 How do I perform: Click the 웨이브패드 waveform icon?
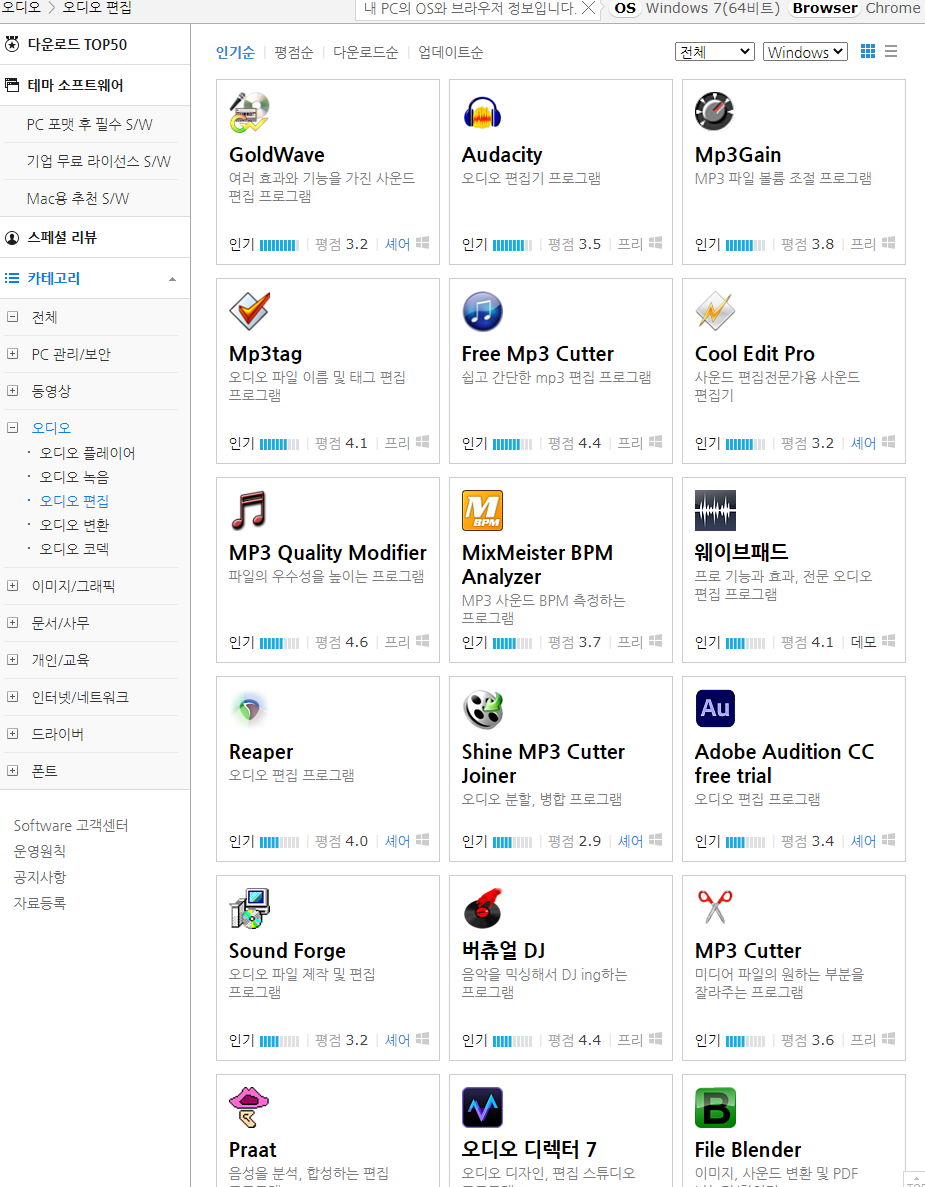(x=715, y=510)
